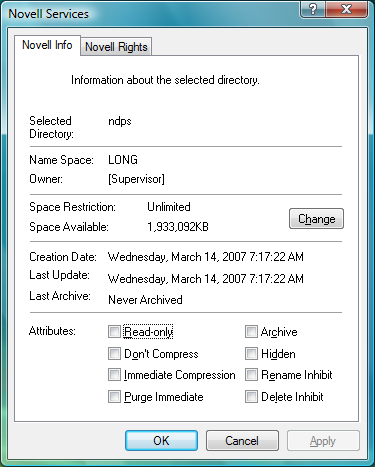Tick the Don't Compress checkbox
This screenshot has height=467, width=375.
114,353
